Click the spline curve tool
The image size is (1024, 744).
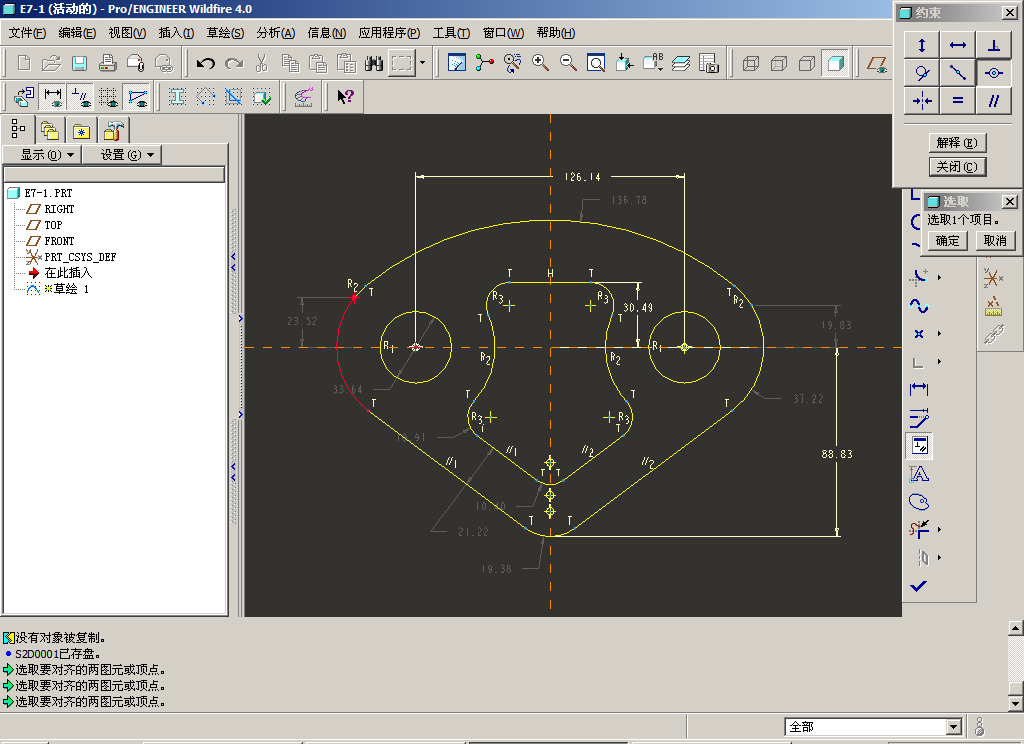point(919,305)
